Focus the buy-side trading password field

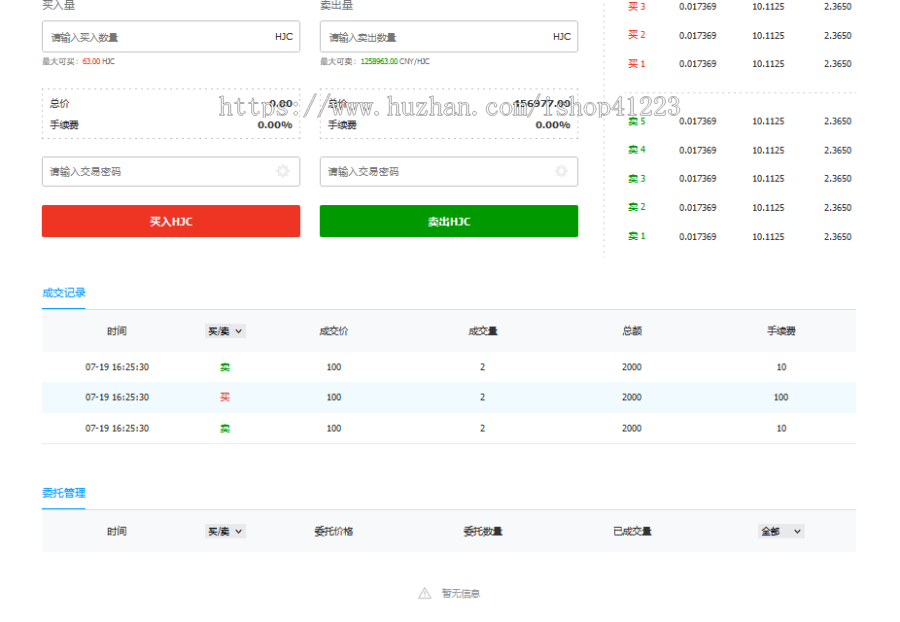coord(170,172)
